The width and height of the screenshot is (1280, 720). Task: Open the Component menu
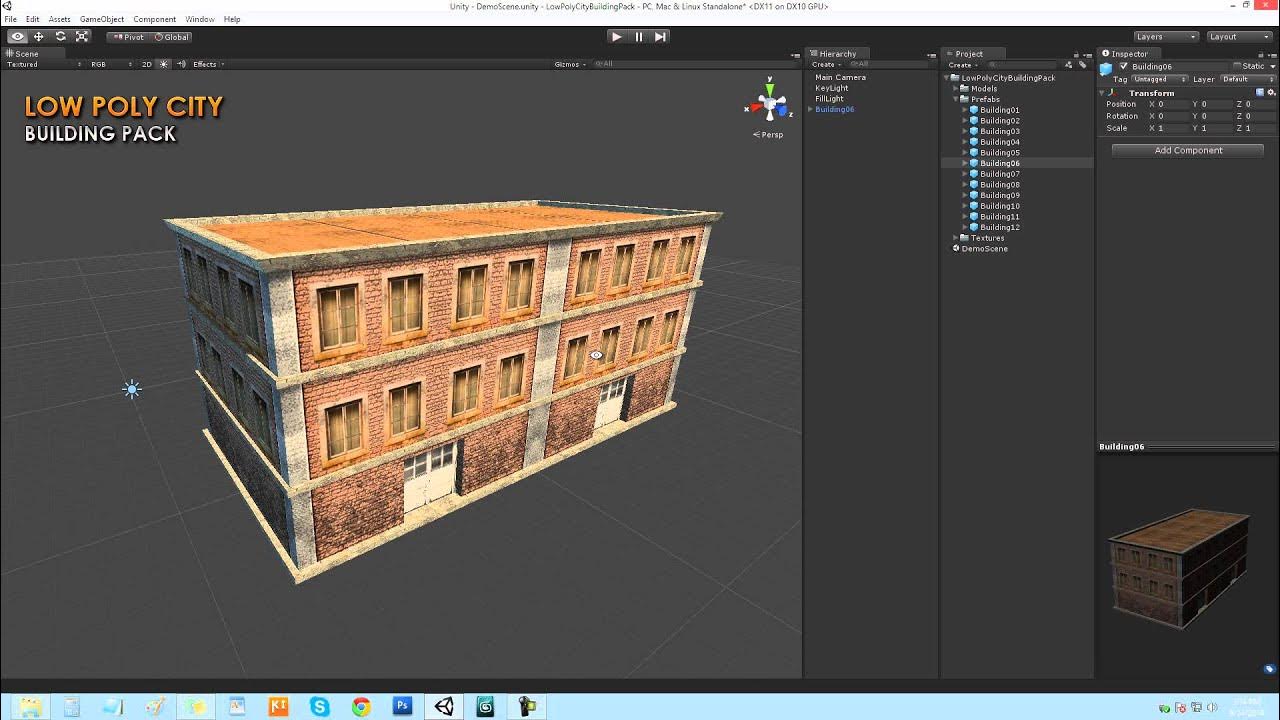pos(155,19)
